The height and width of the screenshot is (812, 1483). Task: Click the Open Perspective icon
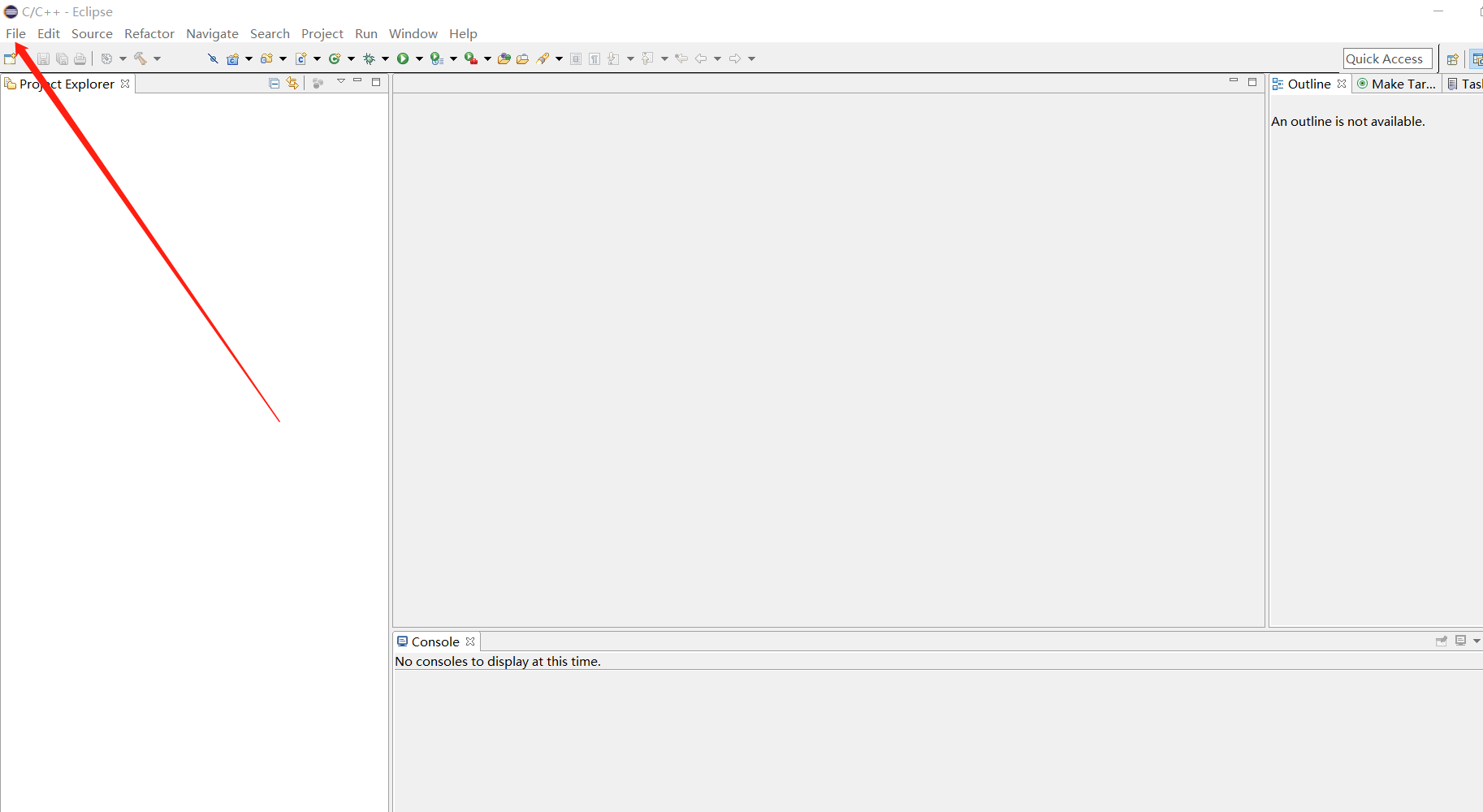point(1453,58)
